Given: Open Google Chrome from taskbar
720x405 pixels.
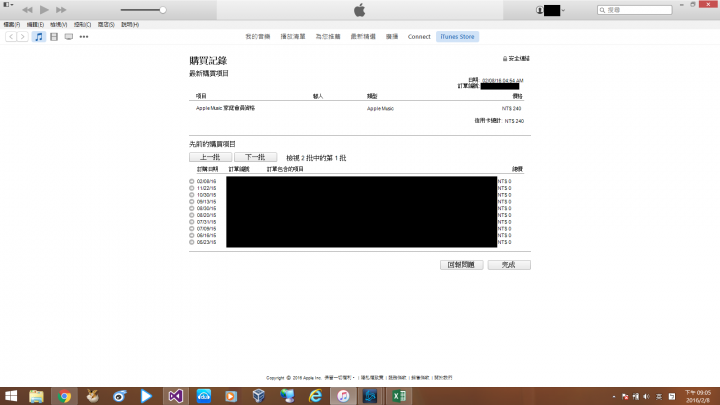Looking at the screenshot, I should [64, 396].
